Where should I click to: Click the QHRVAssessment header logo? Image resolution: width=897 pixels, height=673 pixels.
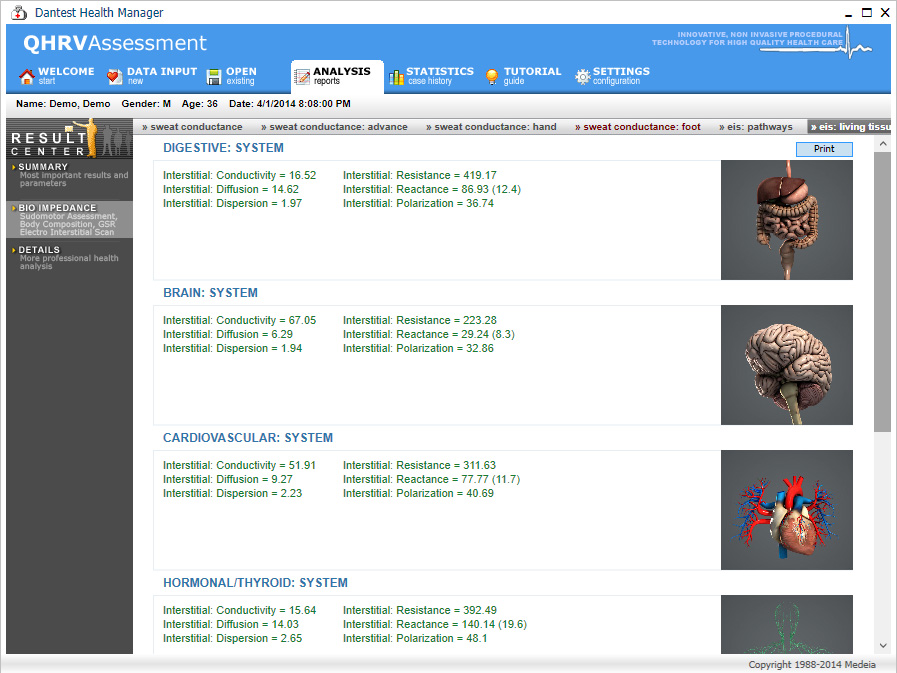(x=114, y=43)
